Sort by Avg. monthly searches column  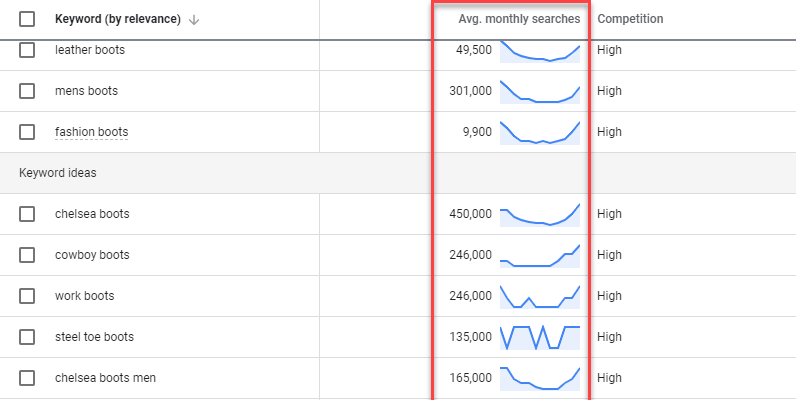[x=518, y=19]
